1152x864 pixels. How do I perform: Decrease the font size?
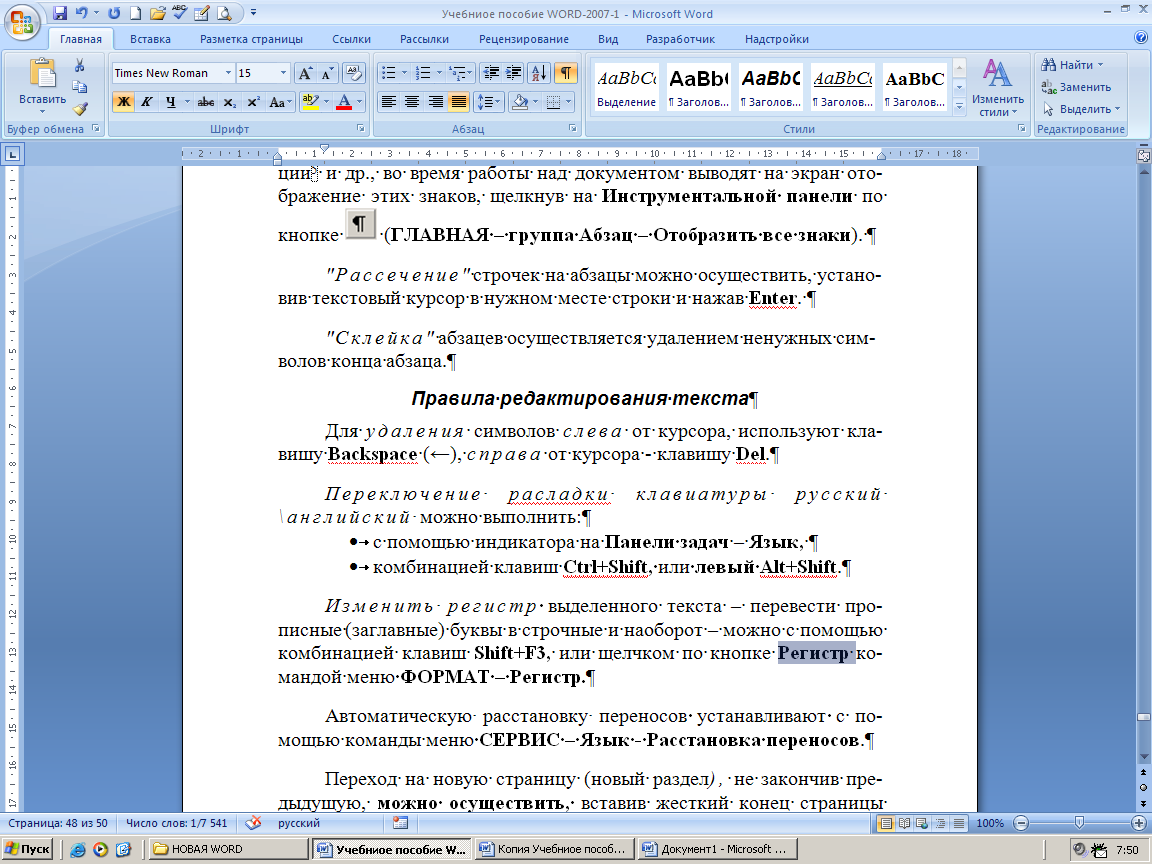(x=327, y=73)
